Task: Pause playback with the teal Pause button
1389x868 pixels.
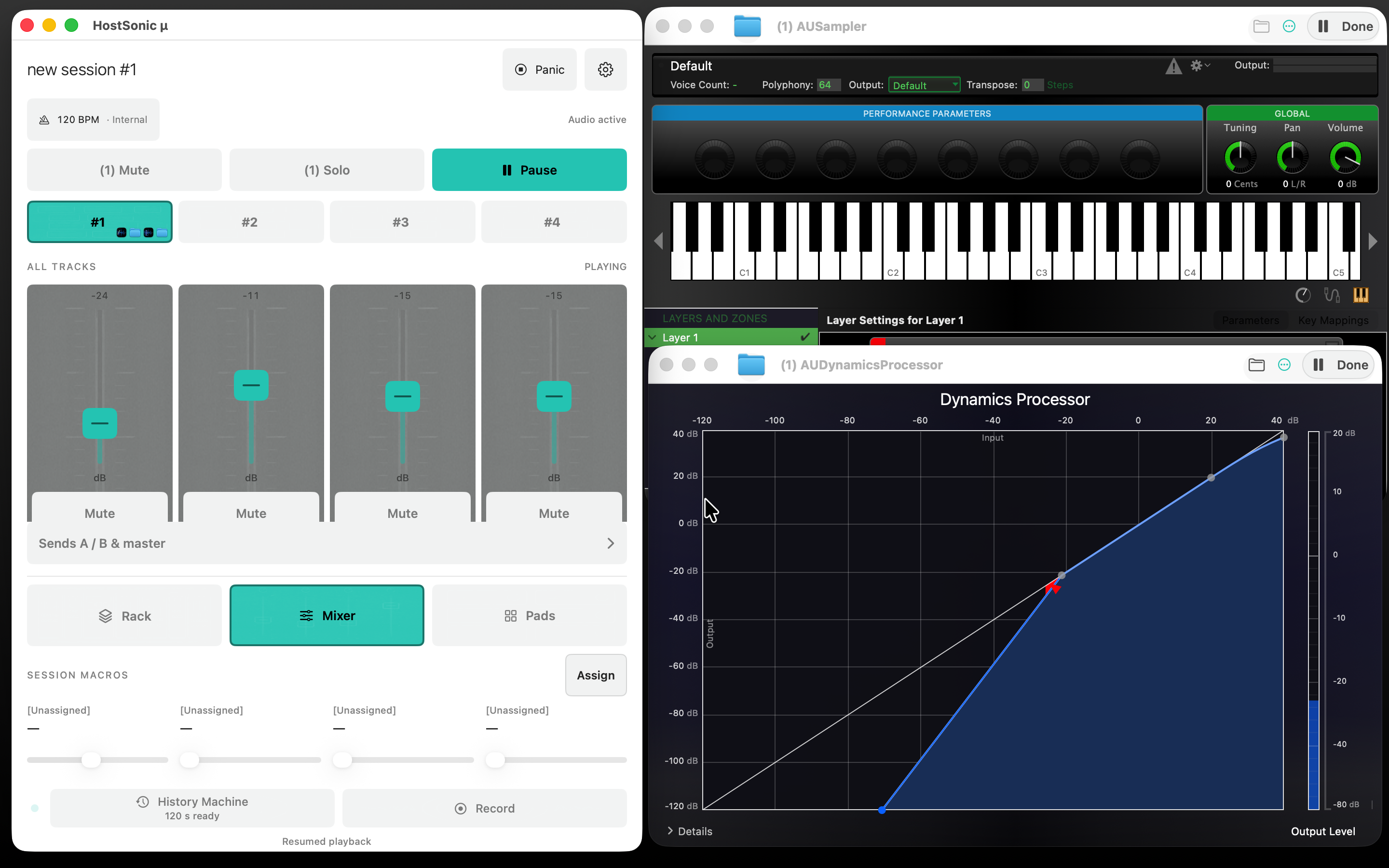Action: point(529,170)
